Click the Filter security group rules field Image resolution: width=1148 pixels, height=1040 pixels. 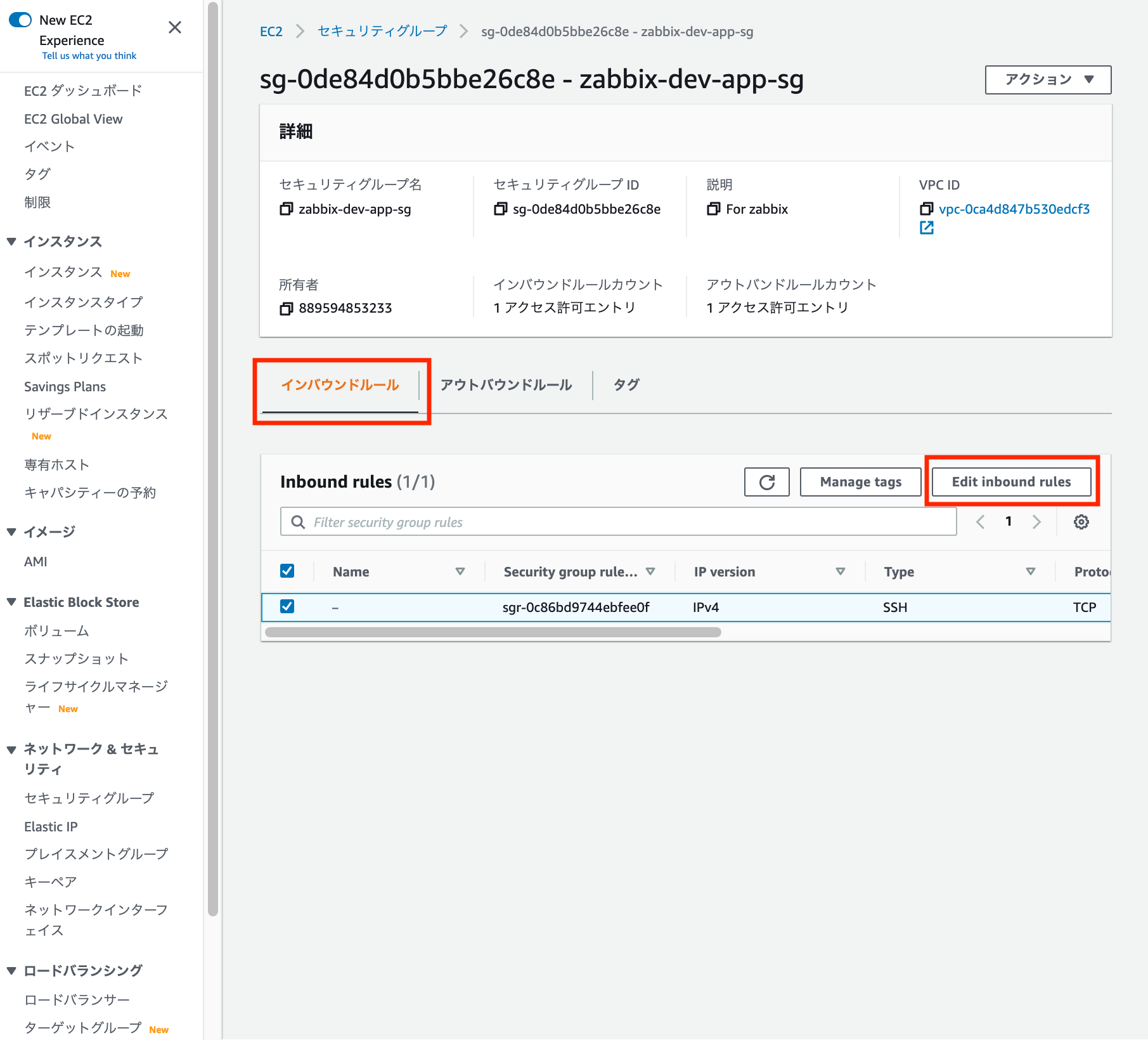coord(619,522)
